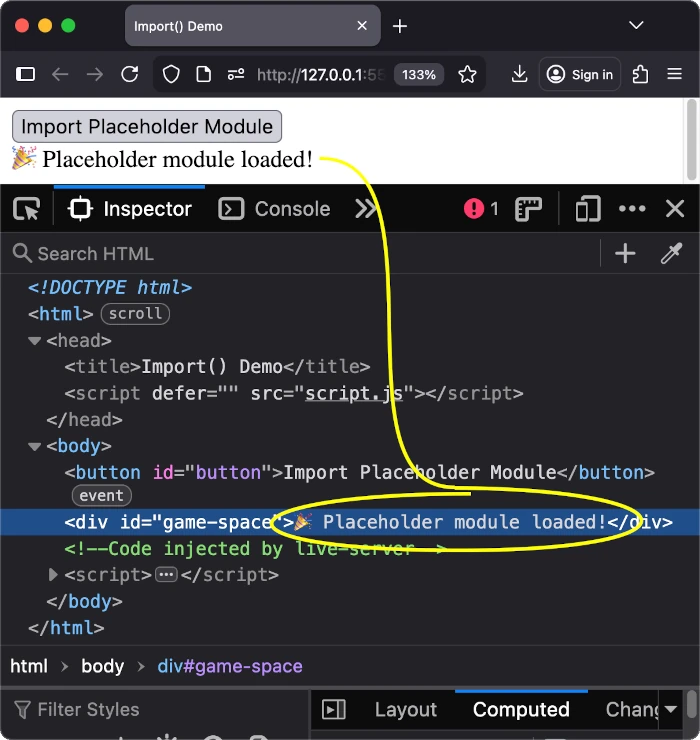The image size is (700, 740).
Task: Select the closing html tag
Action: pyautogui.click(x=66, y=628)
